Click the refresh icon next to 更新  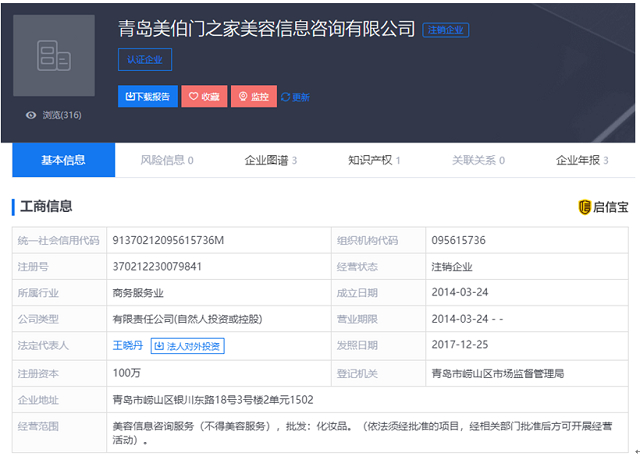coord(285,97)
